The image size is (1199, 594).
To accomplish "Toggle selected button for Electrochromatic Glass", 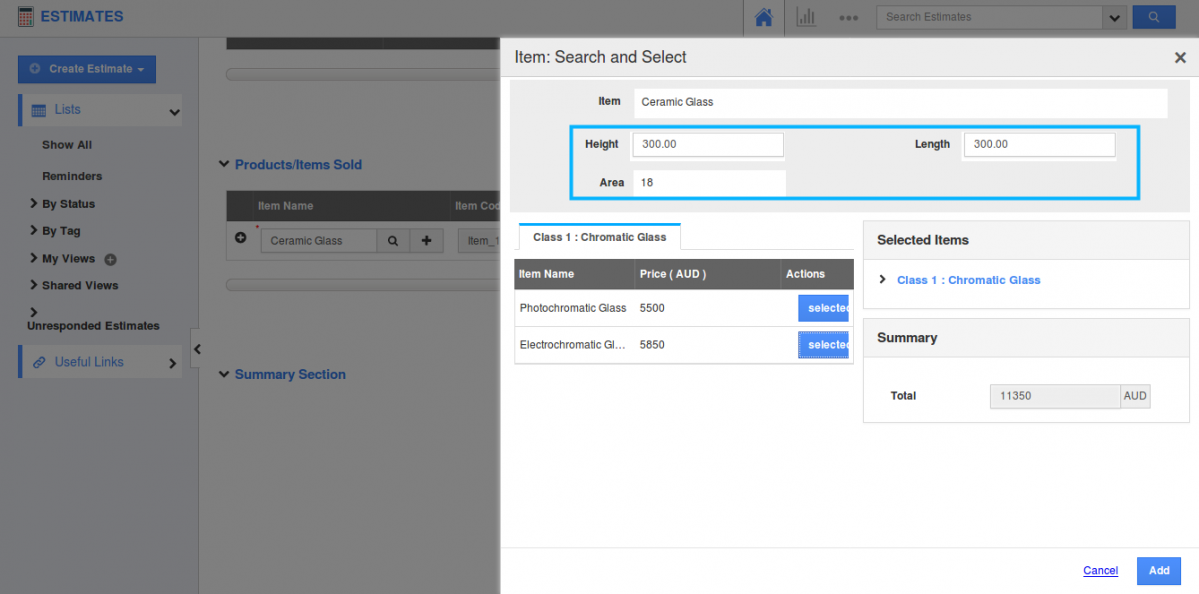I will point(823,345).
